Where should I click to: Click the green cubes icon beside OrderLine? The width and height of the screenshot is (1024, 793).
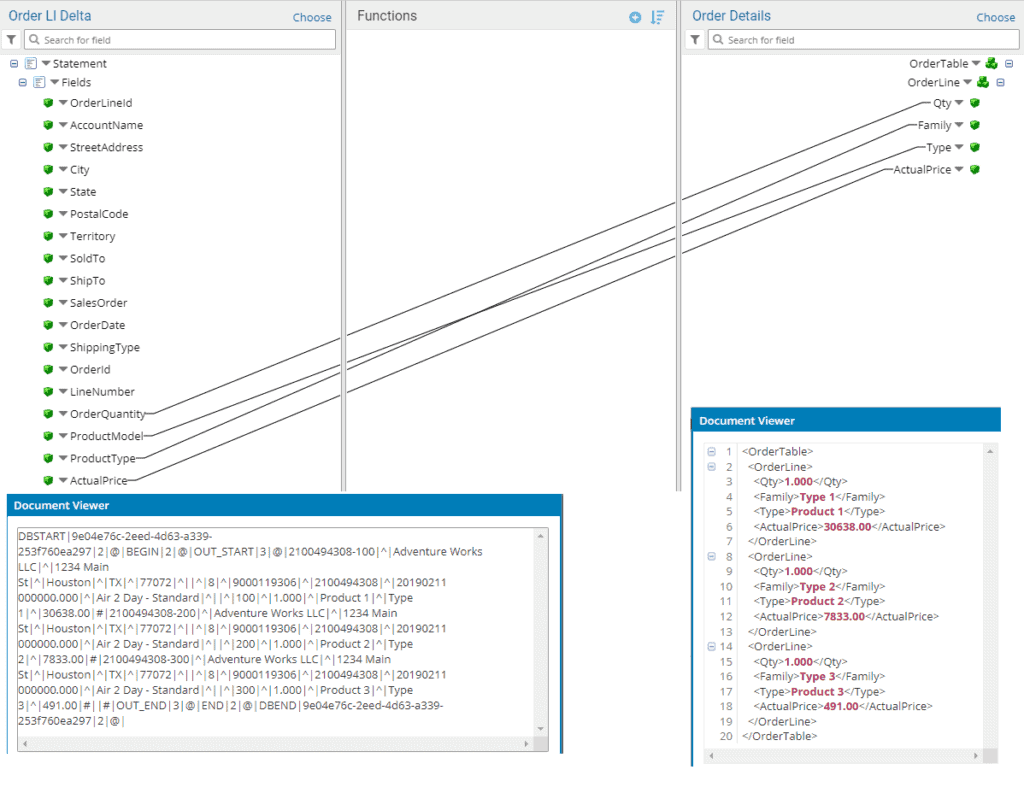983,82
